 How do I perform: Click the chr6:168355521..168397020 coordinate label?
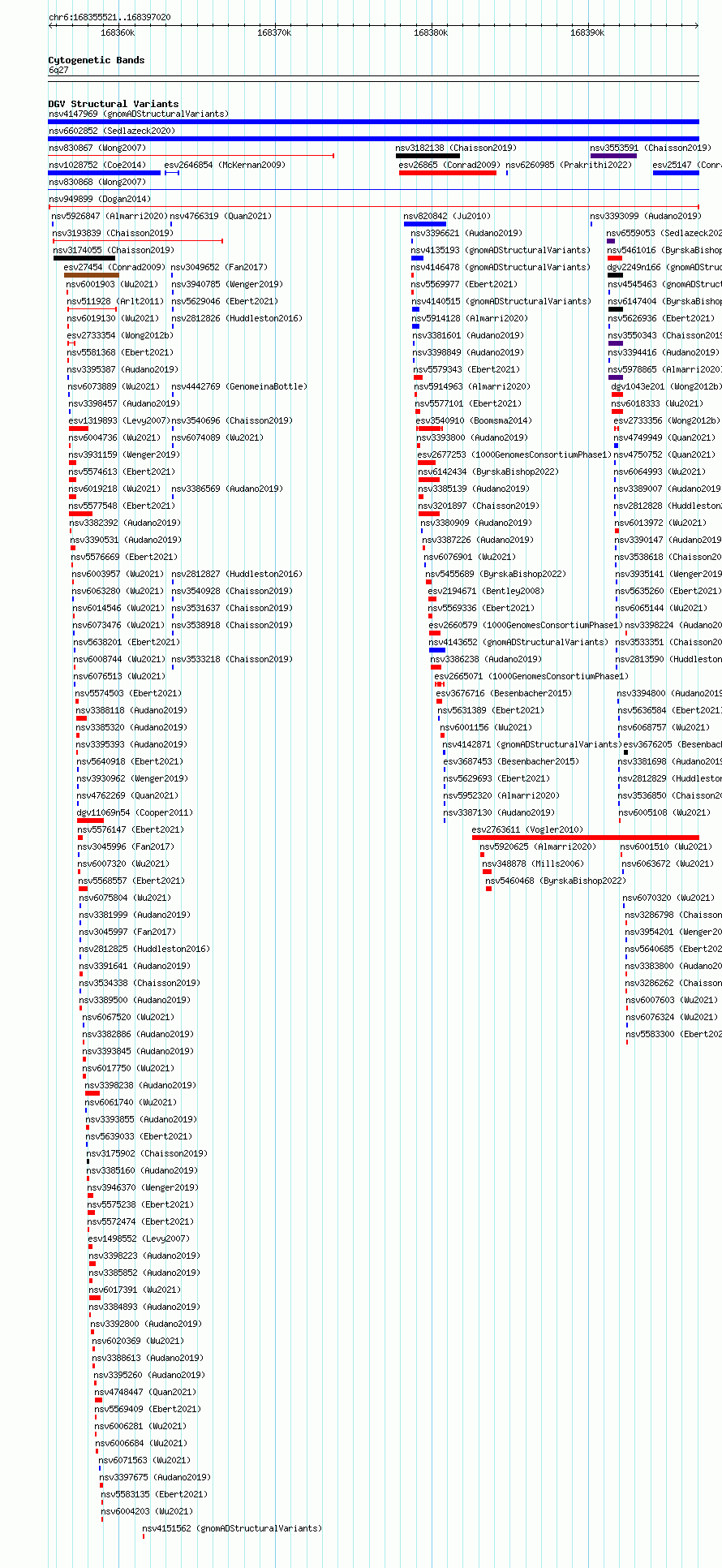coord(110,17)
